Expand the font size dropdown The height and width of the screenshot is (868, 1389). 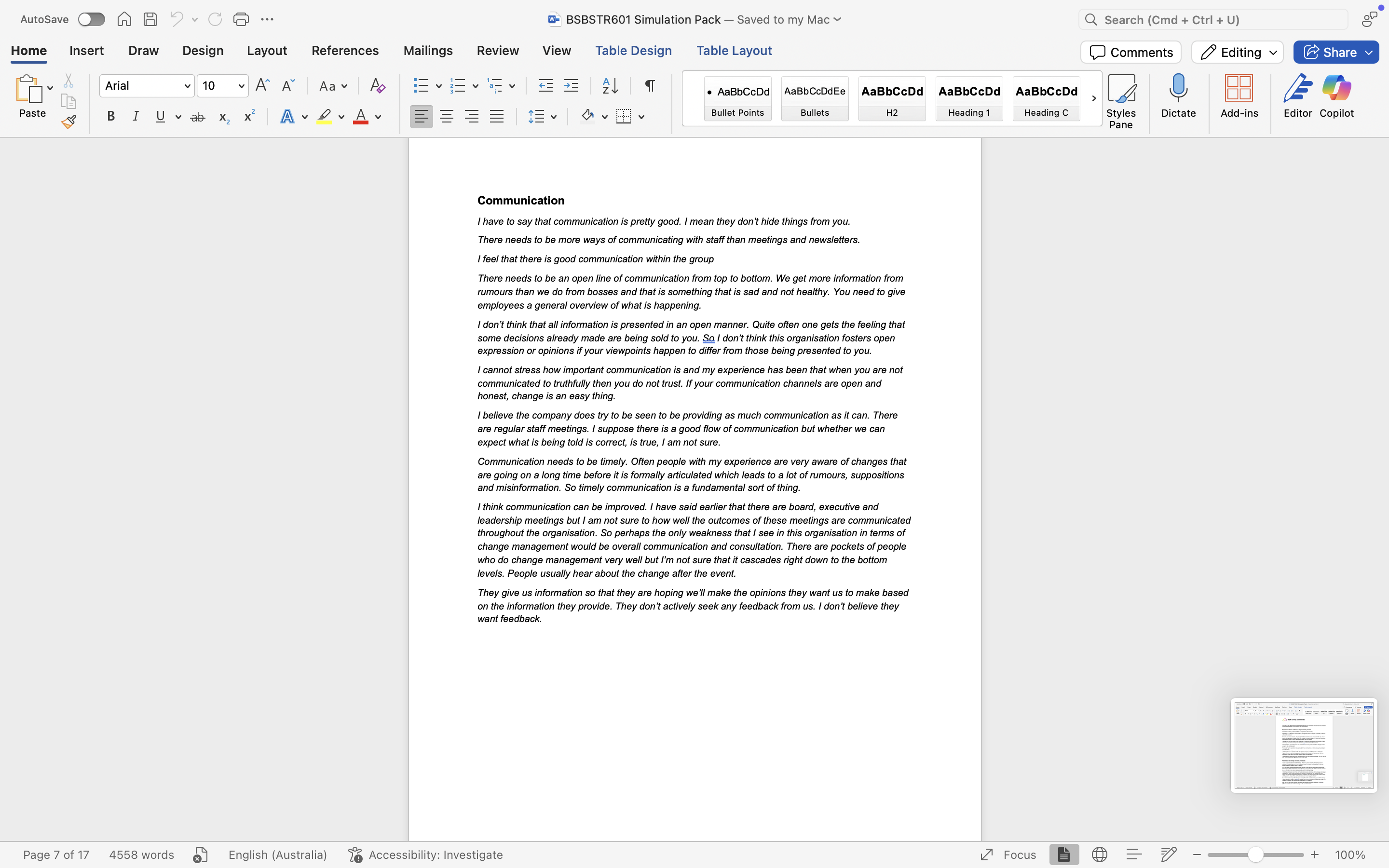241,86
